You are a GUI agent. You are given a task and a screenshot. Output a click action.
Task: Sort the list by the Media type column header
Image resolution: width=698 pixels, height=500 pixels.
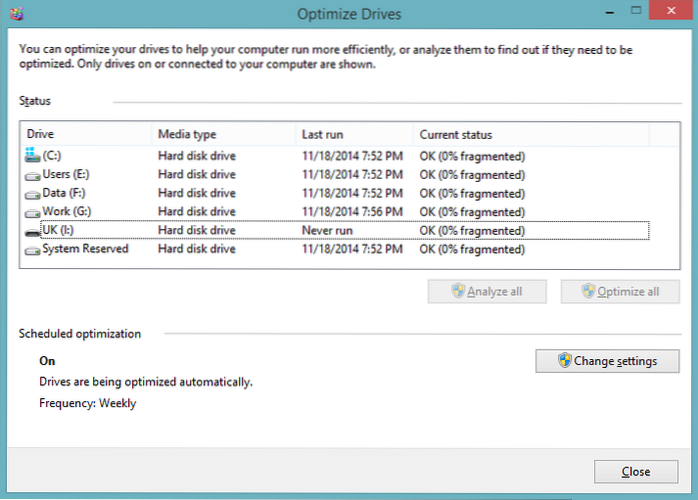224,134
